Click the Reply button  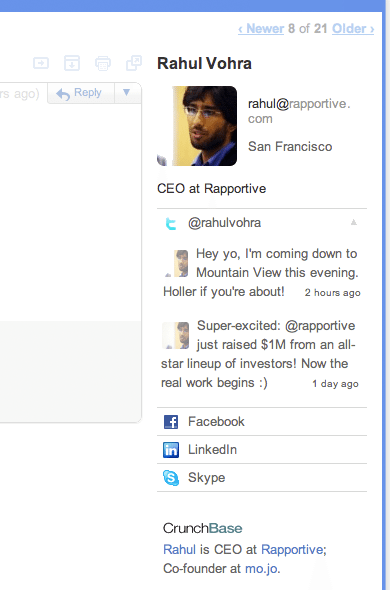coord(81,93)
